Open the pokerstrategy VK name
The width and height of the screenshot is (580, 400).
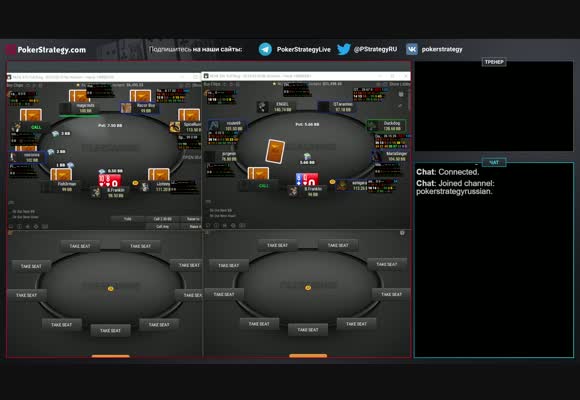click(x=442, y=49)
